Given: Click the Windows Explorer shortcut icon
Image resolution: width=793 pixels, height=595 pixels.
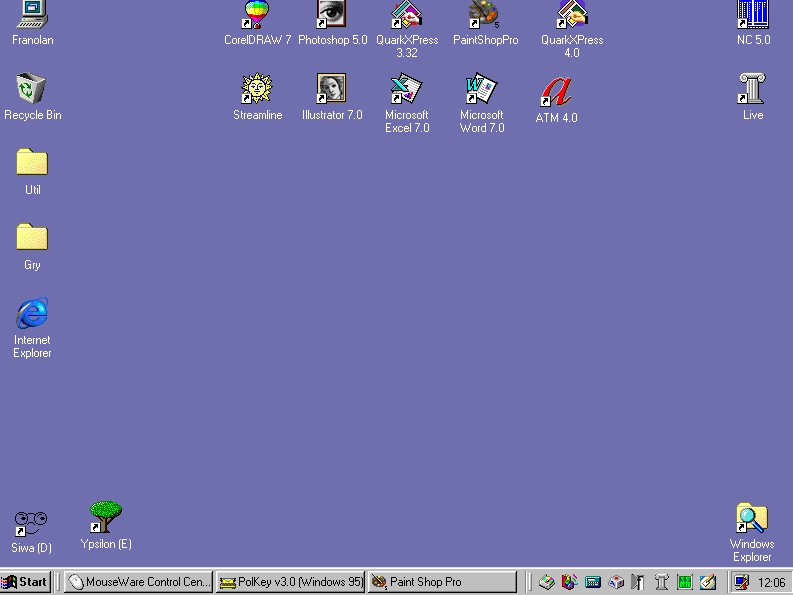Looking at the screenshot, I should click(x=751, y=519).
